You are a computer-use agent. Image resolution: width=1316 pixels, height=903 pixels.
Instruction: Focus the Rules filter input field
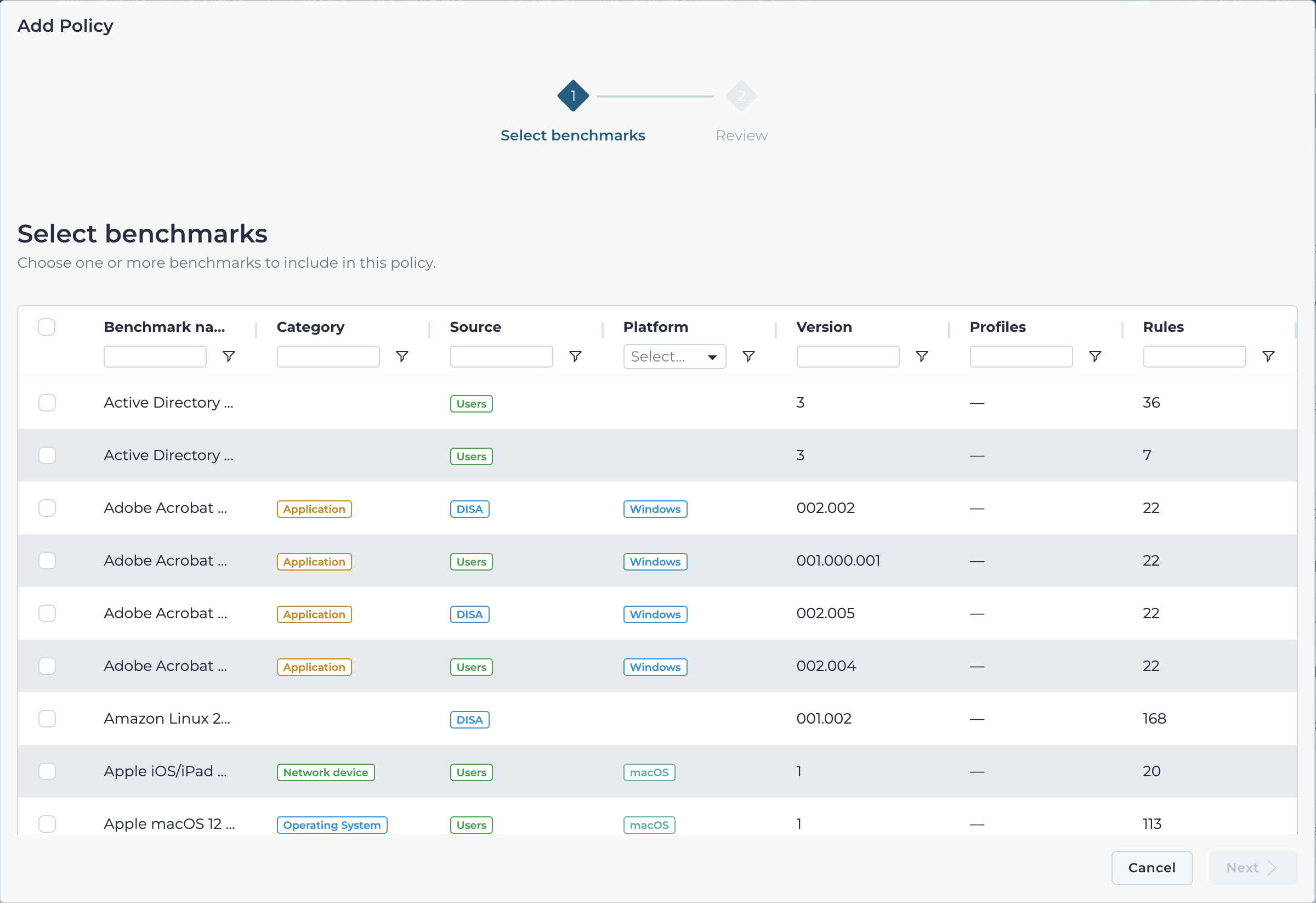1194,357
